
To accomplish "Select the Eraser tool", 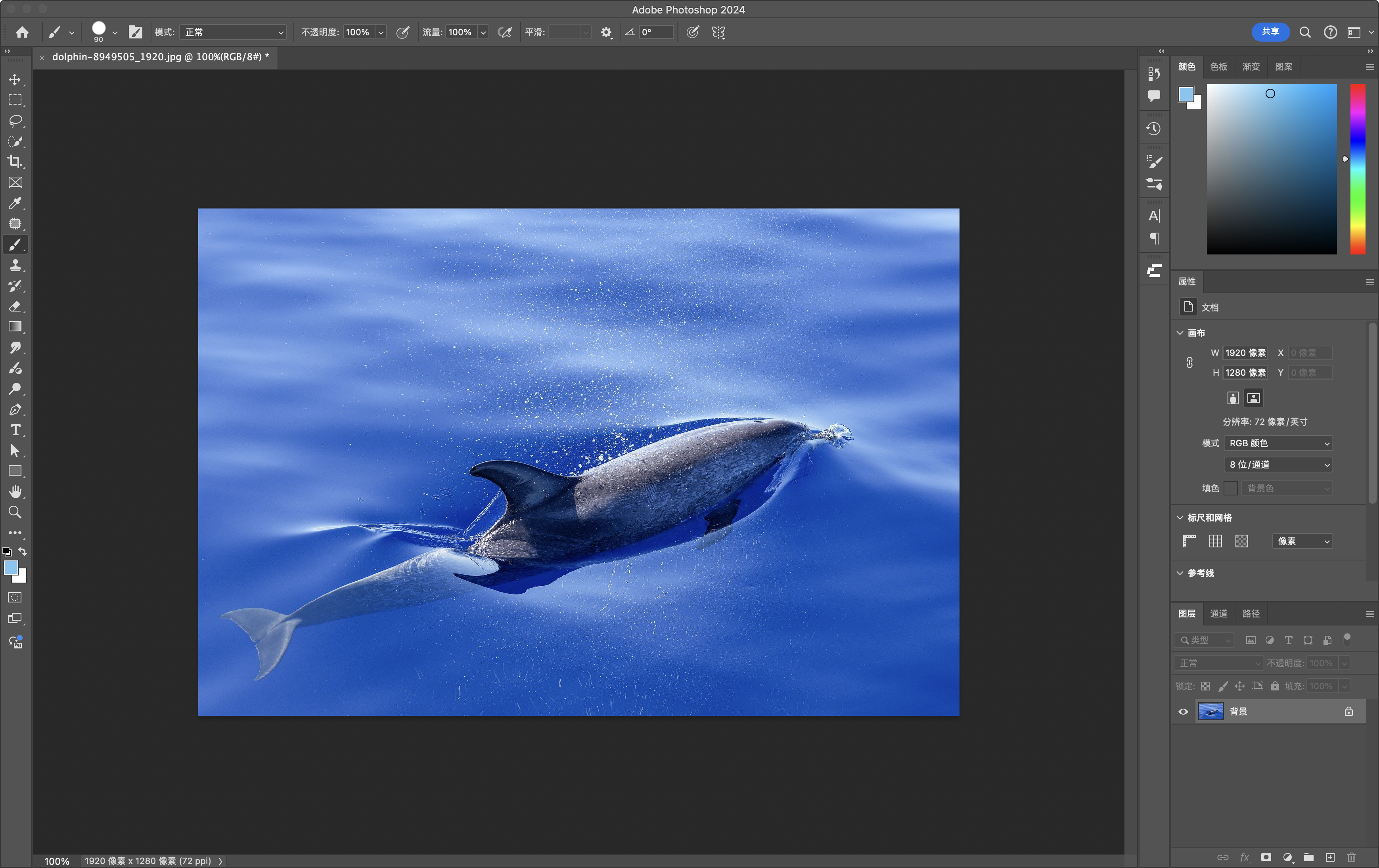I will tap(15, 306).
